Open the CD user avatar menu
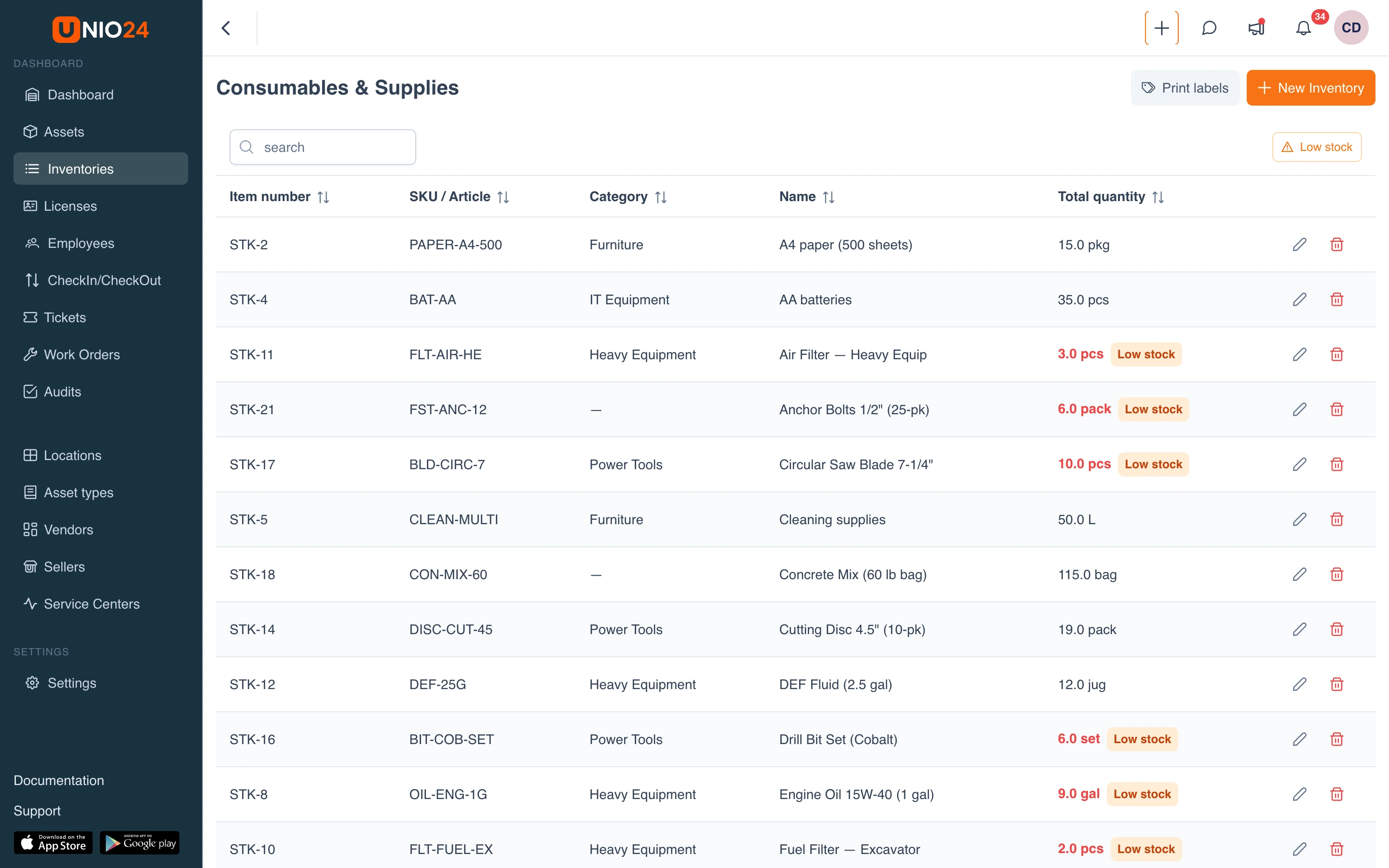The height and width of the screenshot is (868, 1389). pos(1351,27)
